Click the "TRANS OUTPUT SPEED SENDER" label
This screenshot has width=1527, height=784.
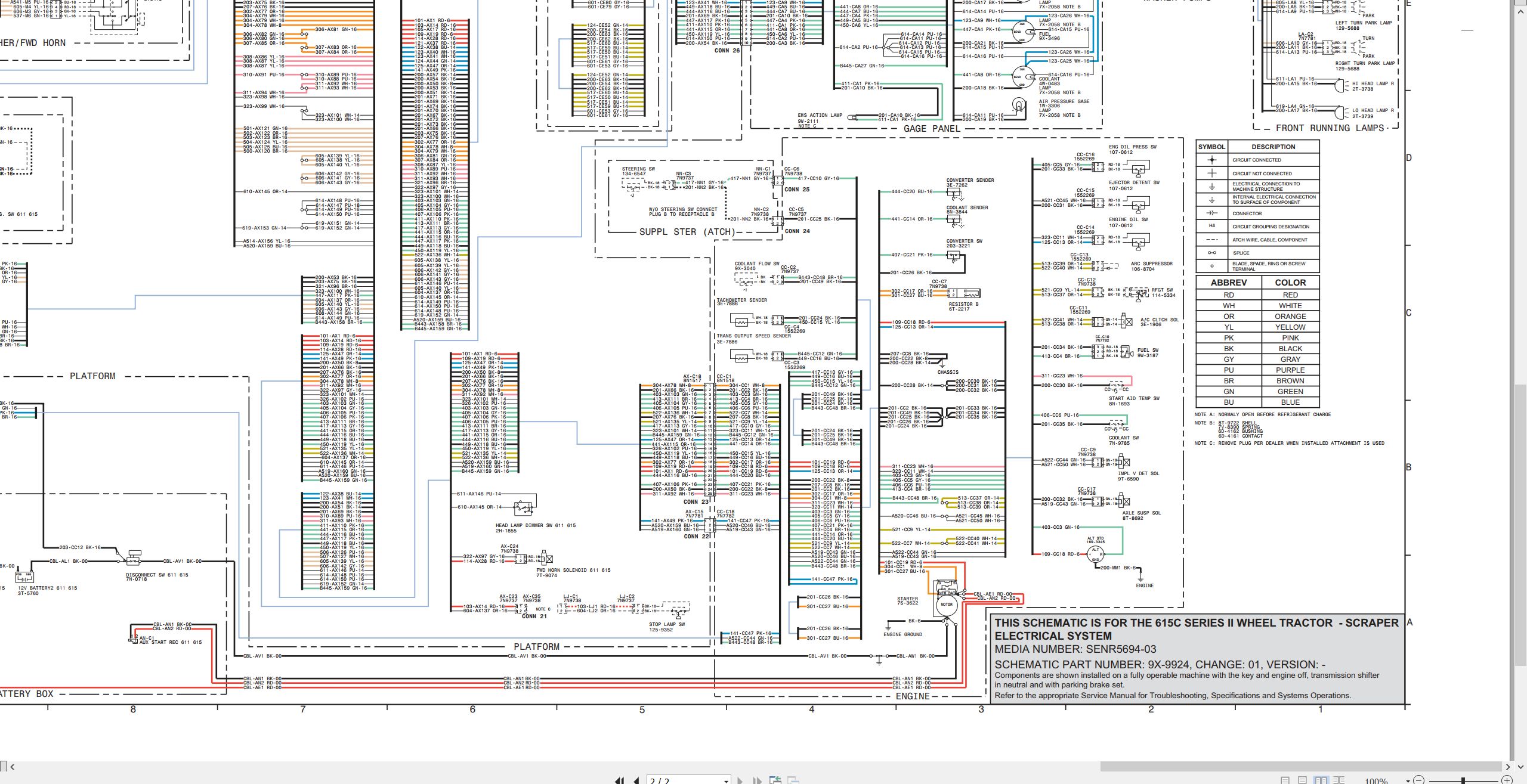754,336
